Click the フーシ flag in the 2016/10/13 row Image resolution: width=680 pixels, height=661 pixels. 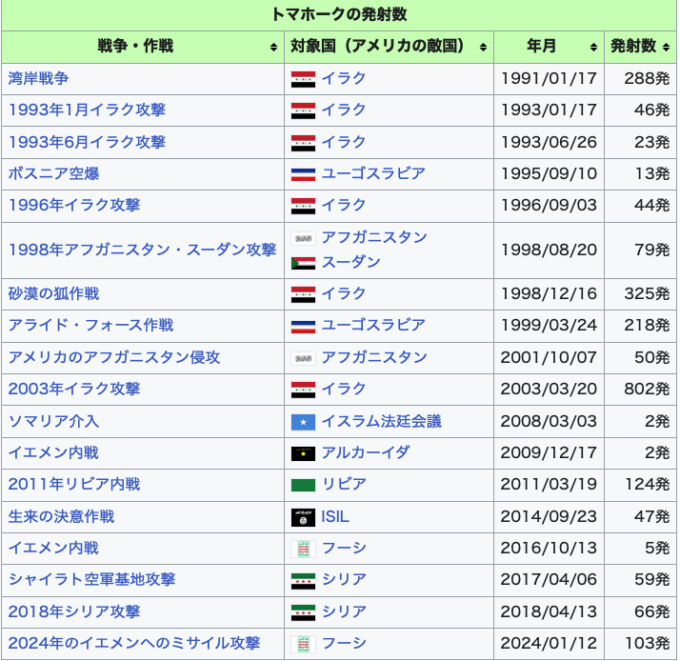pos(303,548)
